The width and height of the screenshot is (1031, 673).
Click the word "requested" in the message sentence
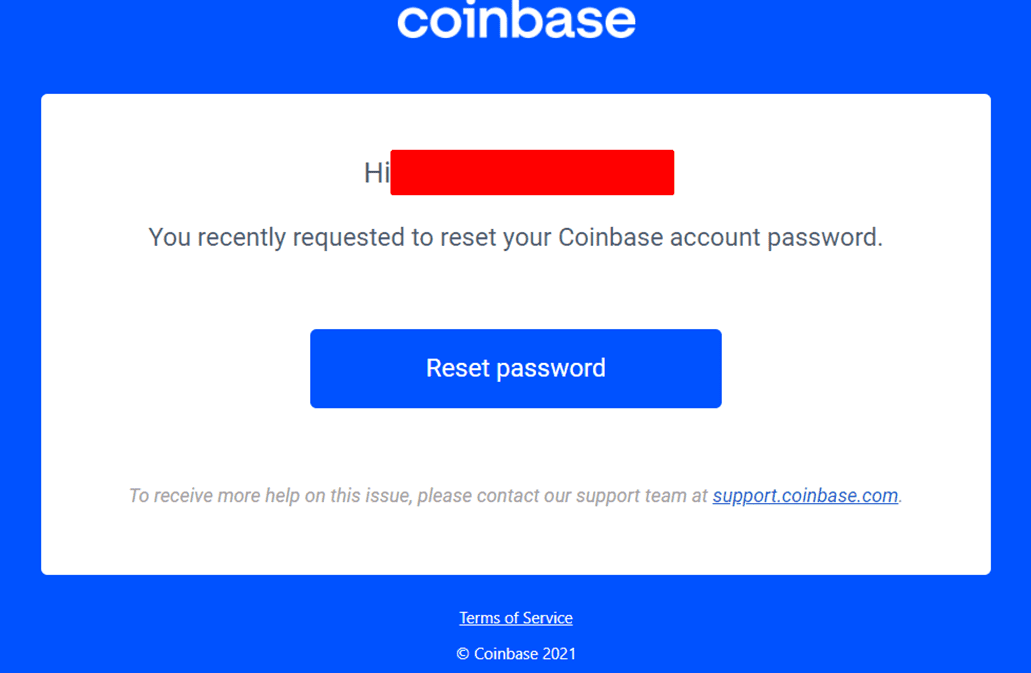pyautogui.click(x=353, y=238)
